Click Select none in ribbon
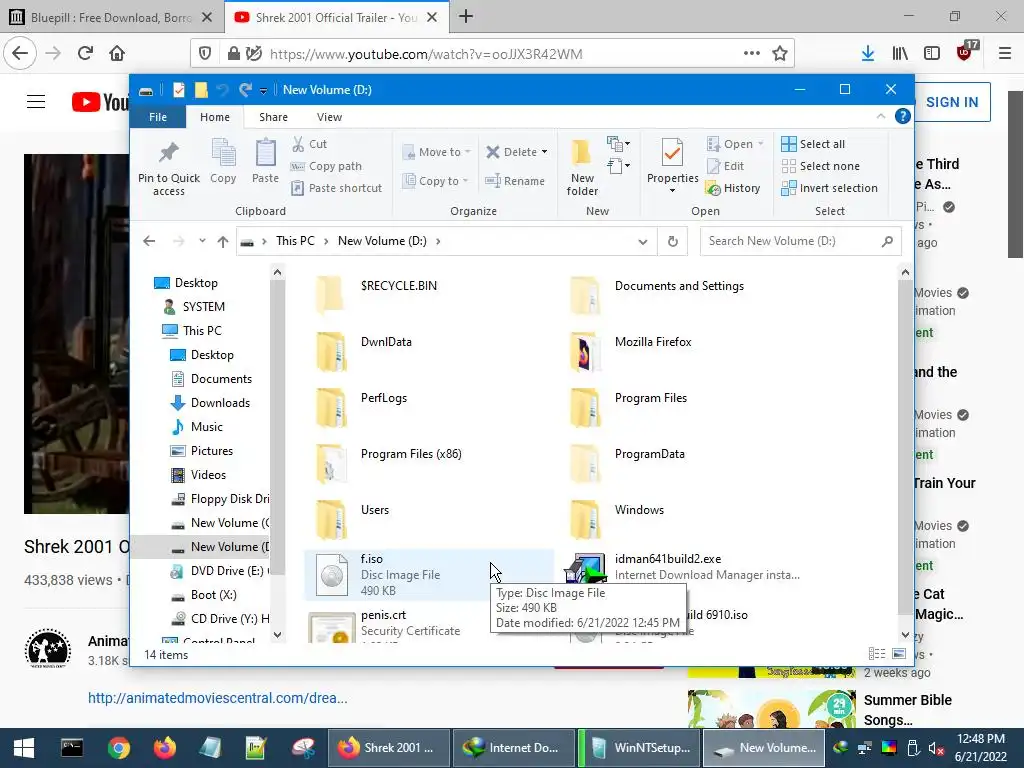Screen dimensions: 1024x768 pyautogui.click(x=821, y=166)
